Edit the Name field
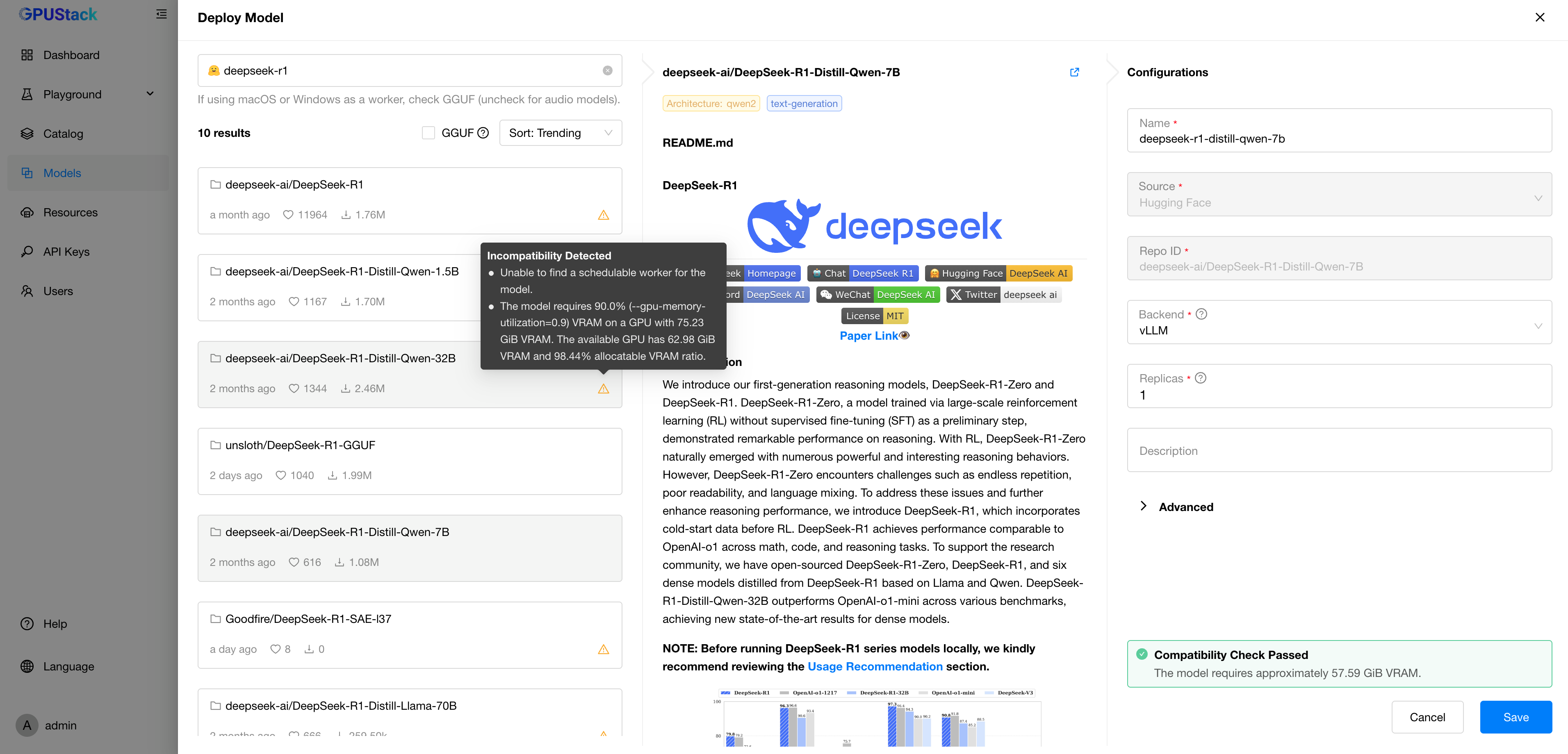The width and height of the screenshot is (1568, 754). click(1338, 130)
